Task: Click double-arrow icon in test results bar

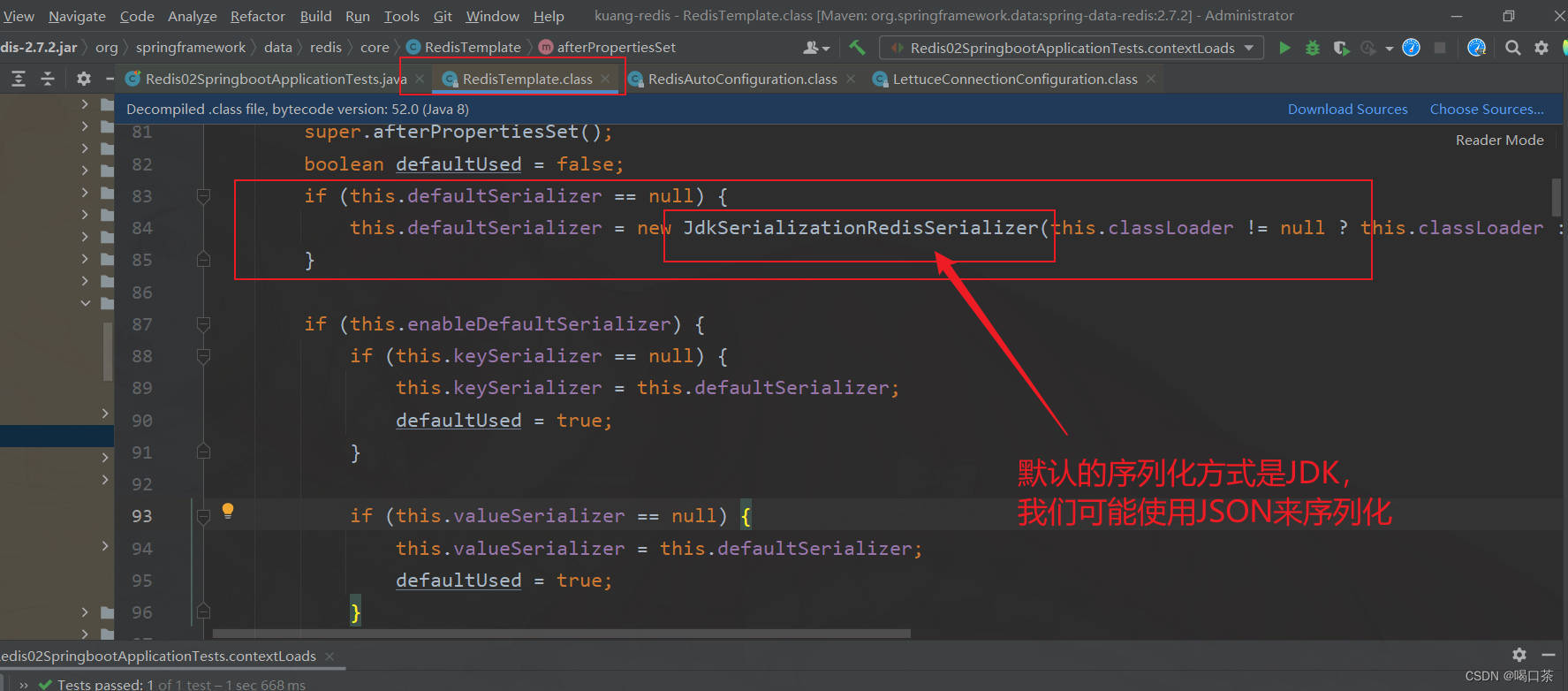Action: click(24, 685)
